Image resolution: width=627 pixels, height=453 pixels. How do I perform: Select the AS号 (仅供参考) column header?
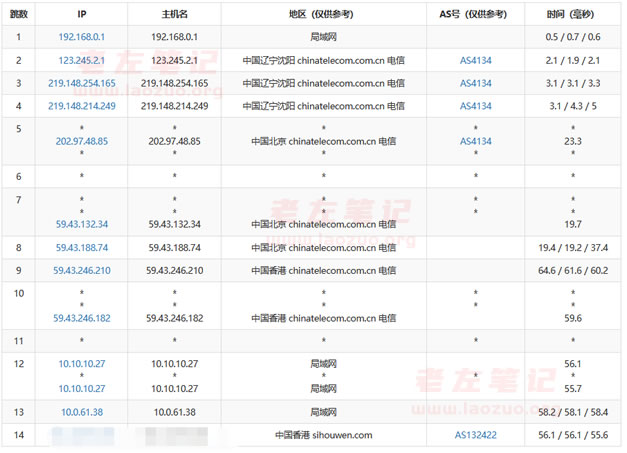tap(474, 15)
